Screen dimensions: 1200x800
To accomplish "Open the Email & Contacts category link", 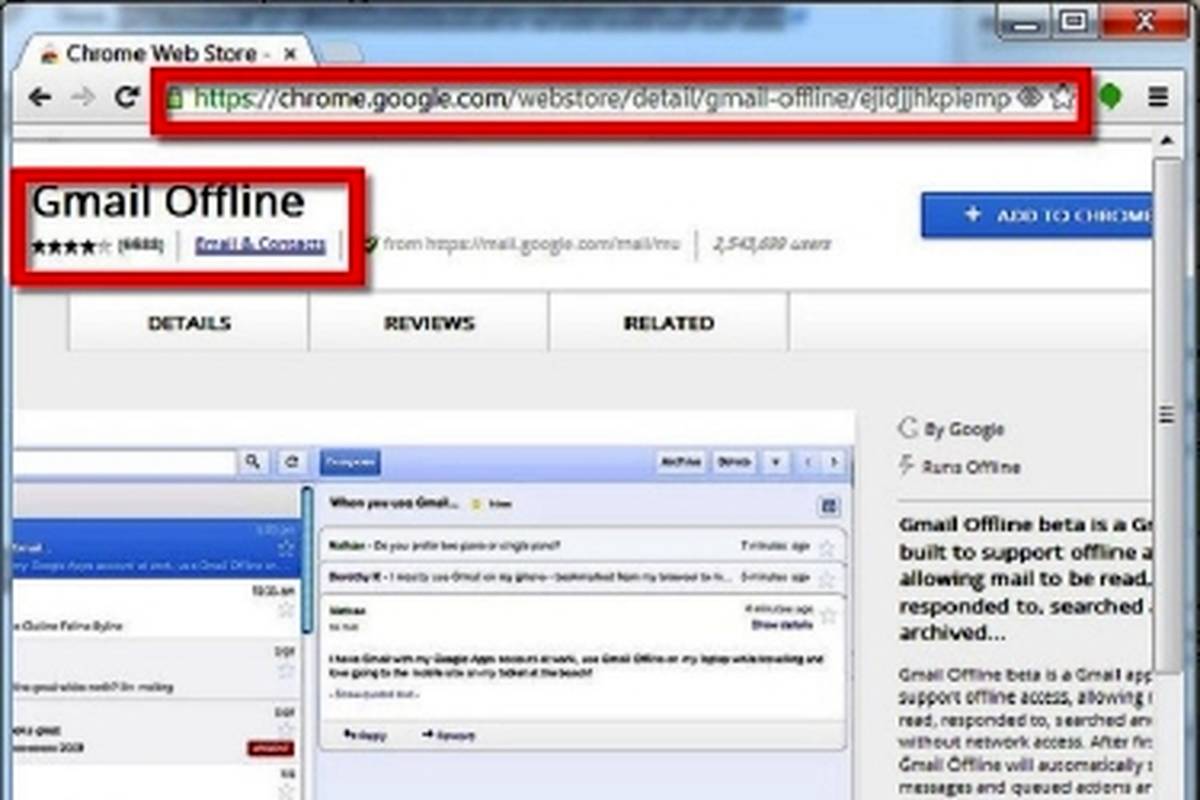I will point(260,244).
